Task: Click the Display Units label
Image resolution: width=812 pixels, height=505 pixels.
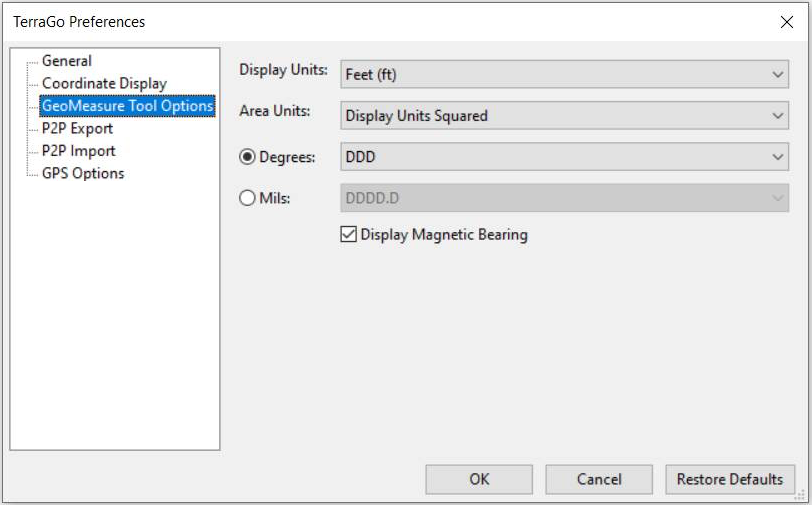Action: [x=283, y=70]
